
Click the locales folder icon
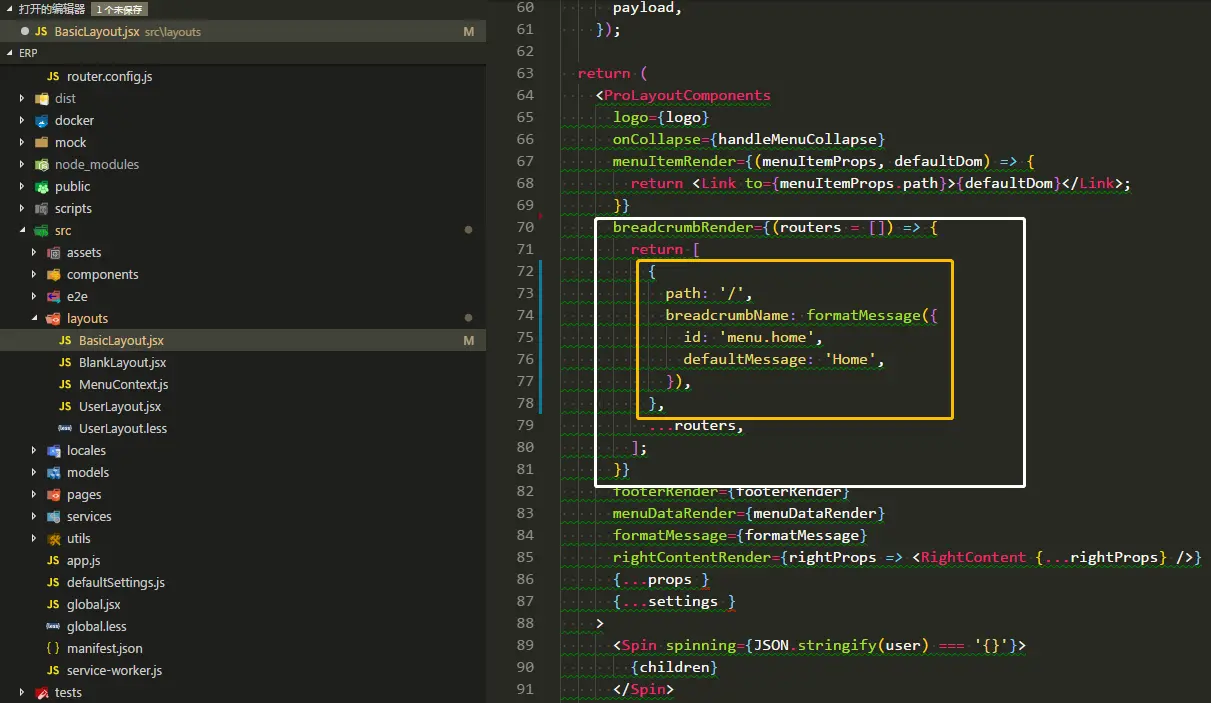coord(53,450)
